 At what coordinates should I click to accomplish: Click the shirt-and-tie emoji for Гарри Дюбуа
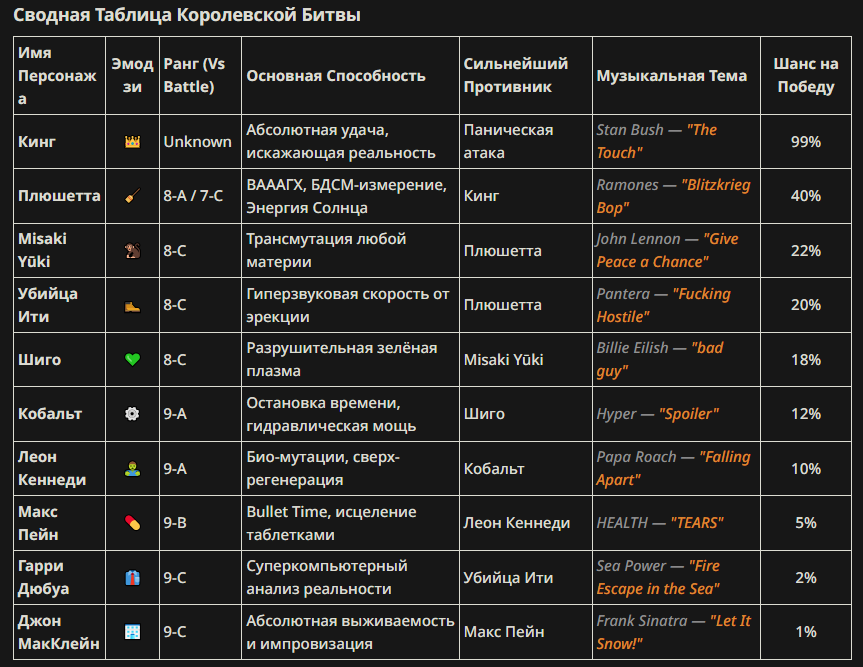(132, 578)
